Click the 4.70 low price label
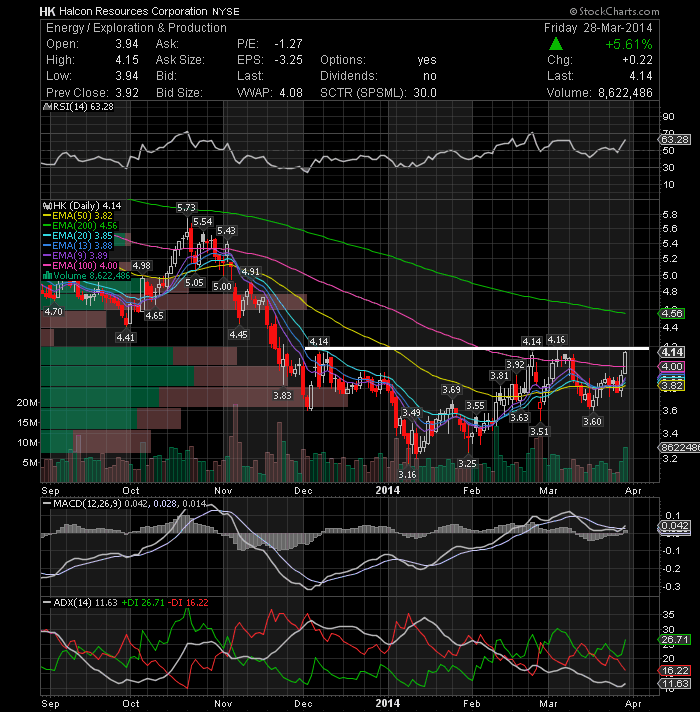The image size is (700, 712). click(x=54, y=312)
